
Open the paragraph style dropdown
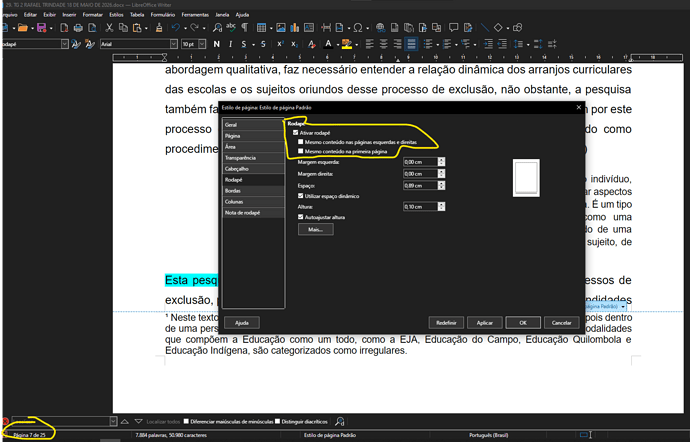coord(65,44)
